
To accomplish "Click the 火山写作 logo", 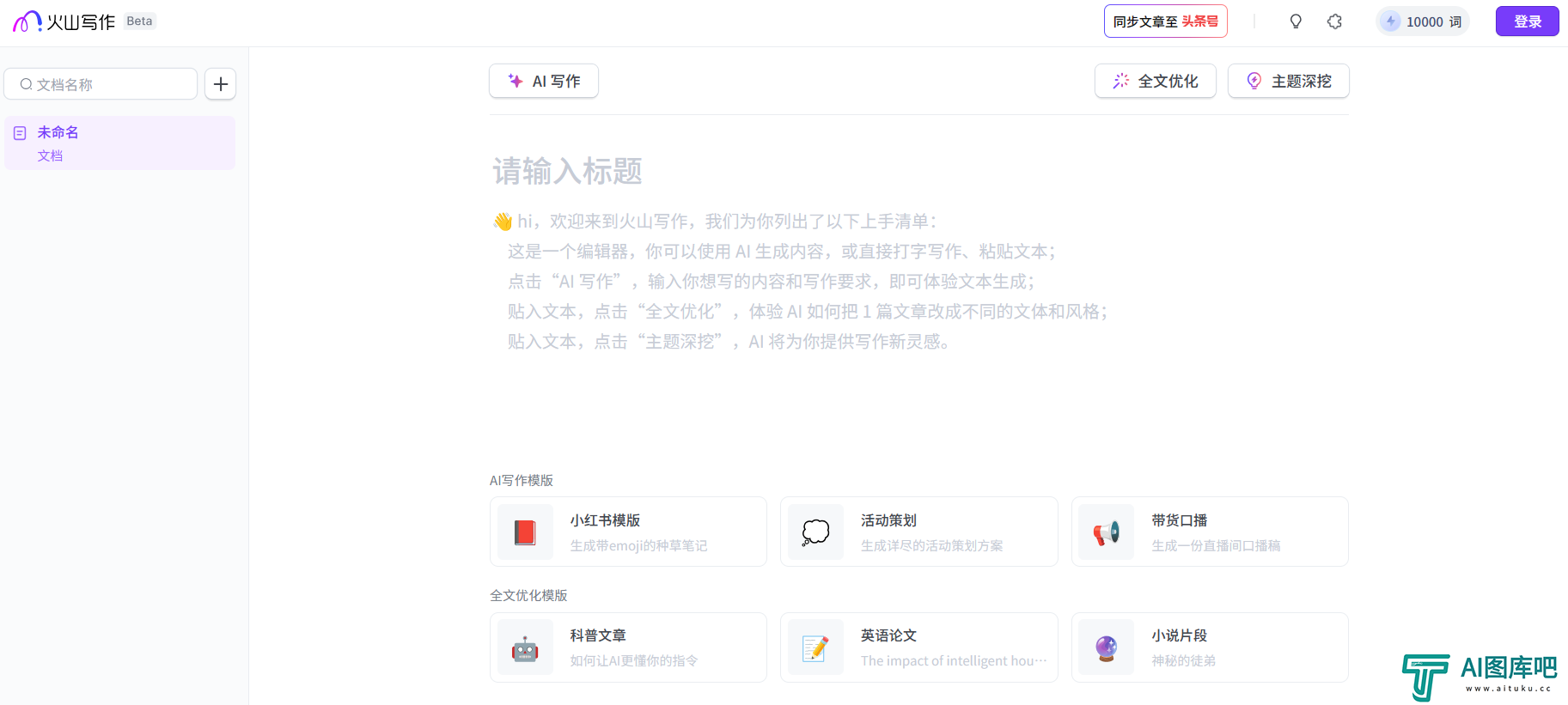I will point(64,21).
